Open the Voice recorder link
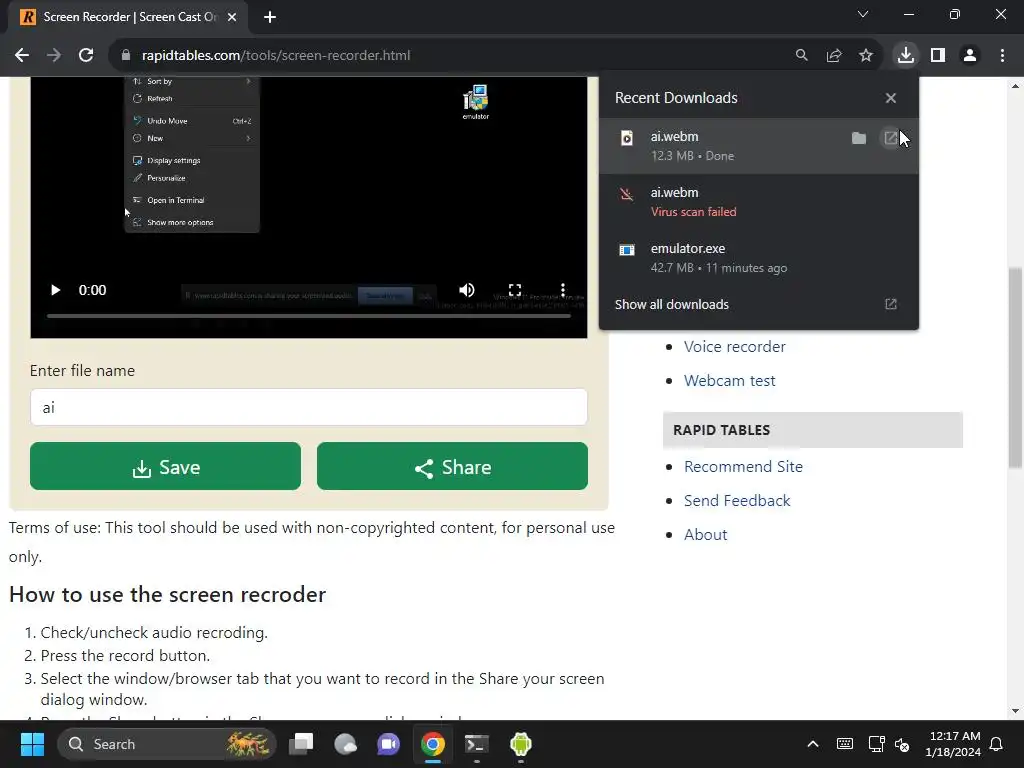This screenshot has height=768, width=1024. click(735, 347)
